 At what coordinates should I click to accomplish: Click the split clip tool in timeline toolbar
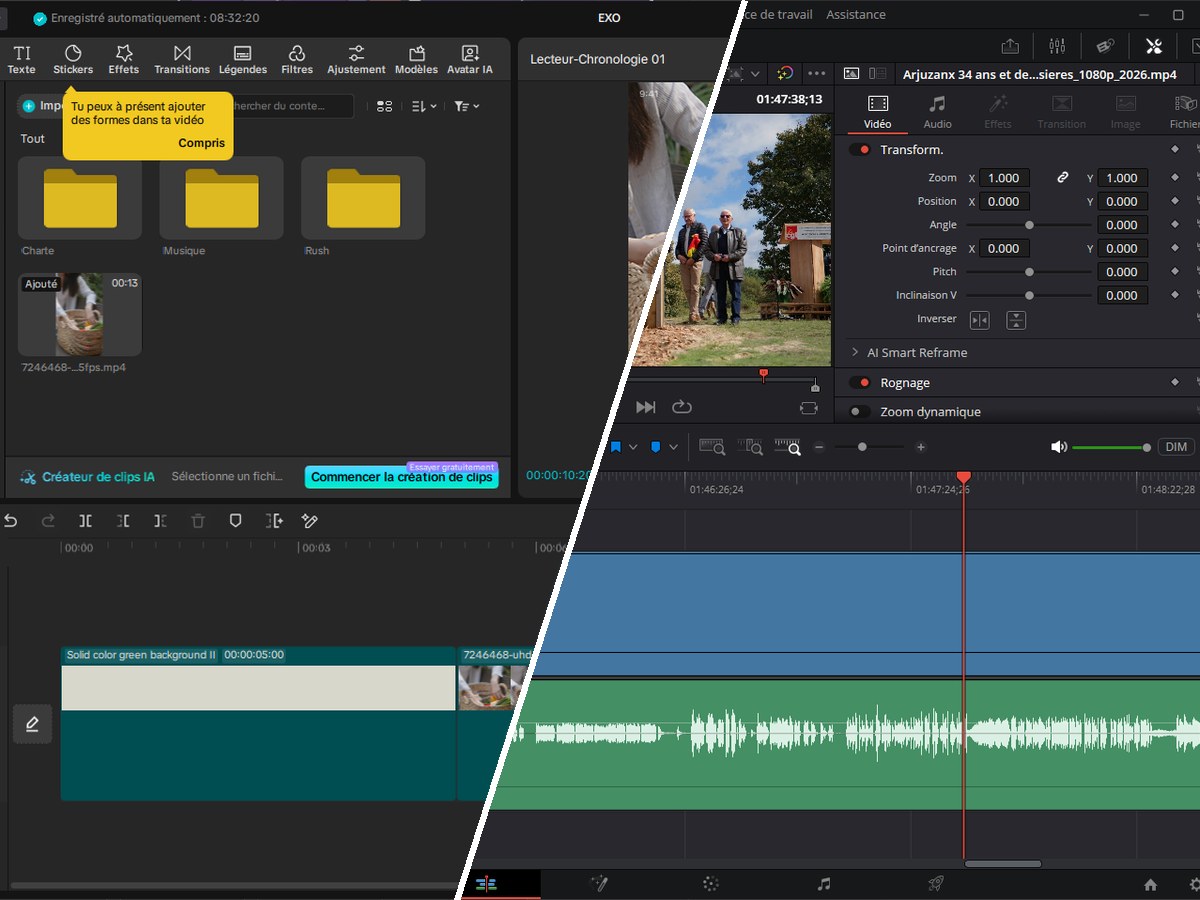click(86, 521)
